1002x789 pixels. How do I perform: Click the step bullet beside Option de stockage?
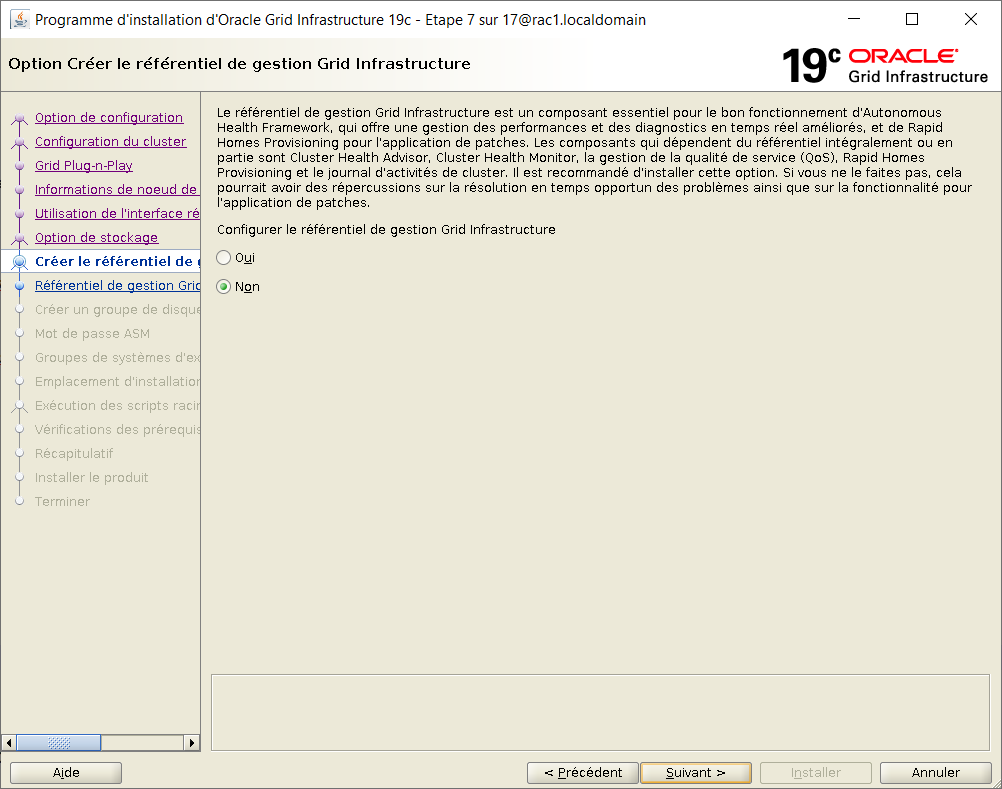(x=20, y=238)
